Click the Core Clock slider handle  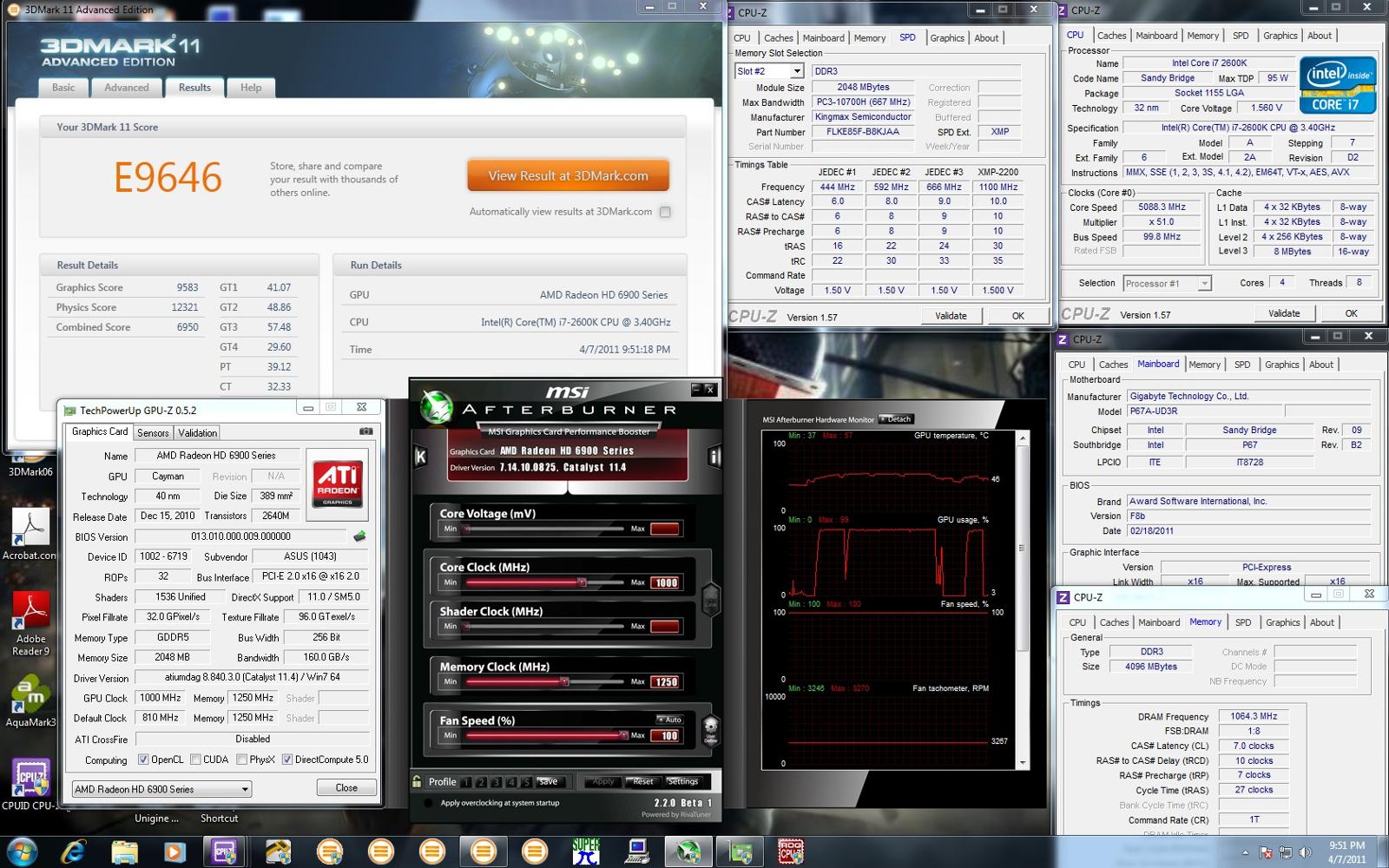pos(582,582)
